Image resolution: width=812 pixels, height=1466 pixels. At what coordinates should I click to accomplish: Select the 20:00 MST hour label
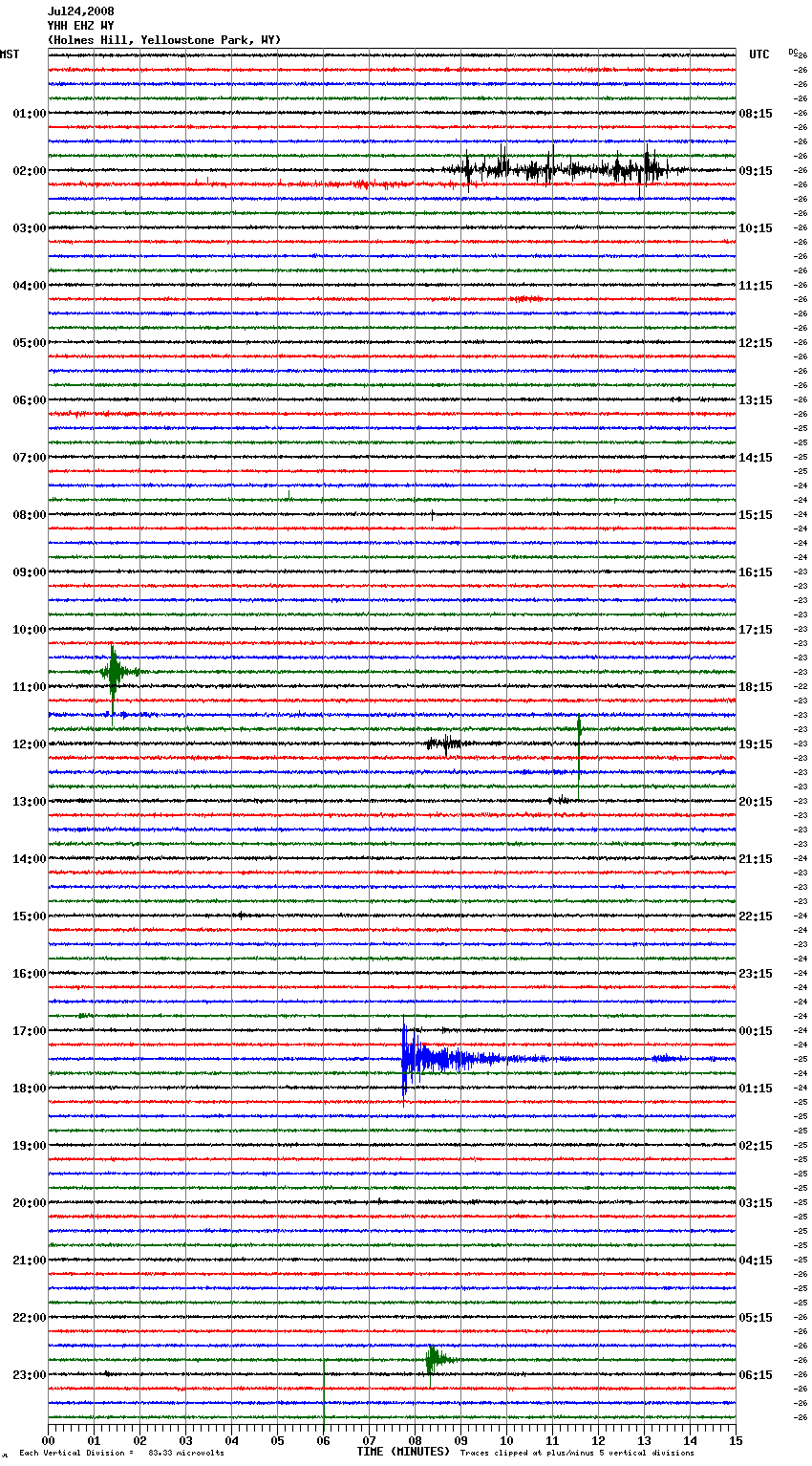click(30, 1203)
